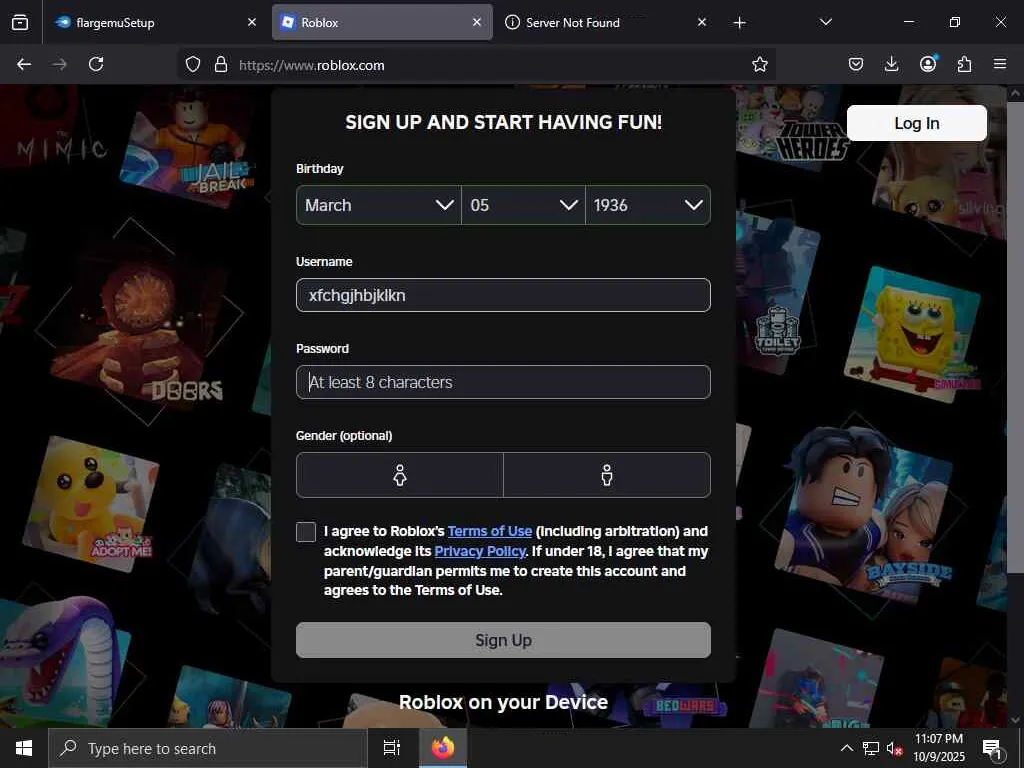Image resolution: width=1024 pixels, height=768 pixels.
Task: Open the Windows Start menu
Action: 24,748
